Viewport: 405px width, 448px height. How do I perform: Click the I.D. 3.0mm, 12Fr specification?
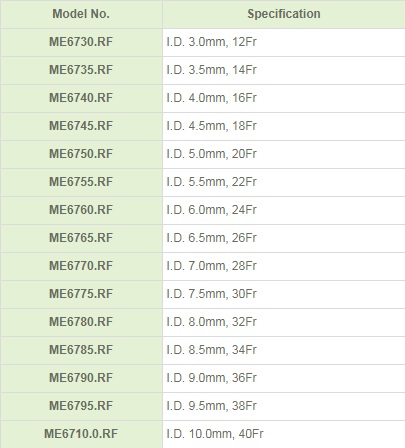point(211,42)
